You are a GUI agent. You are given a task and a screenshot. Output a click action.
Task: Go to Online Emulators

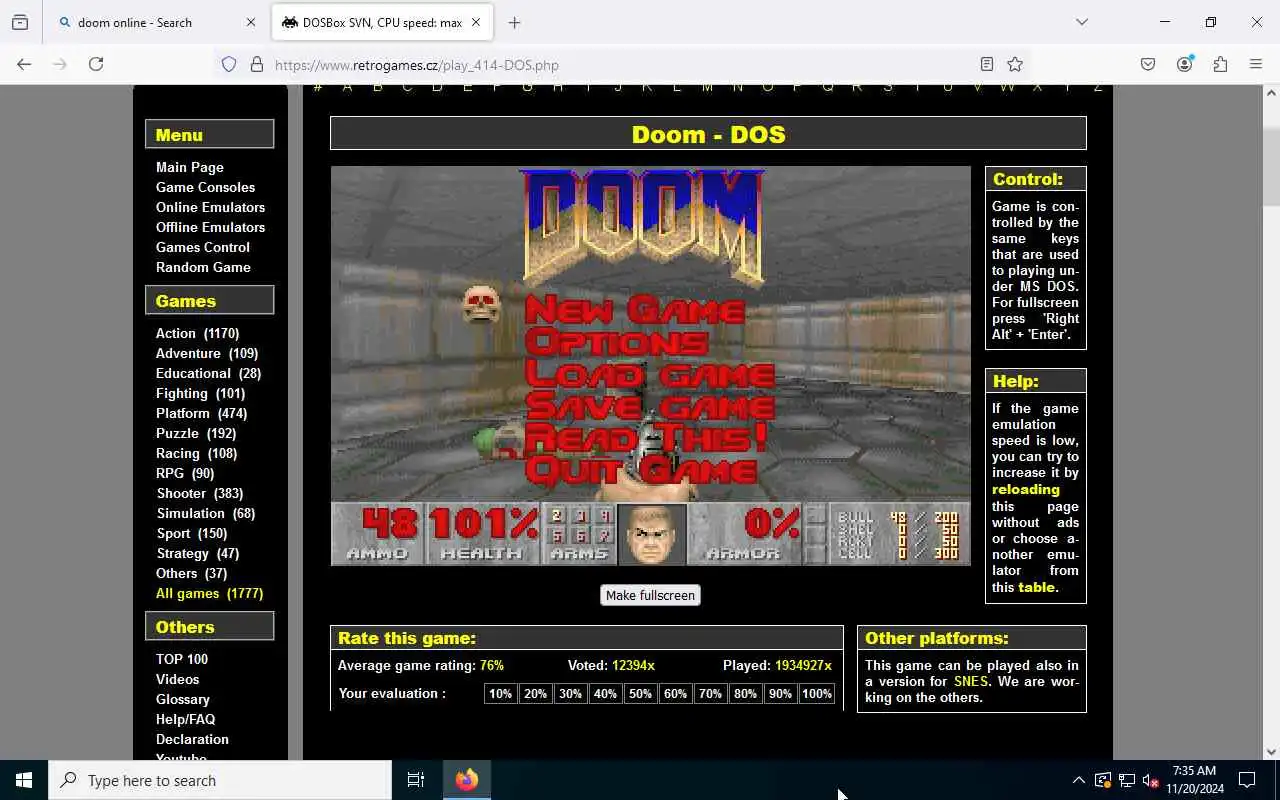210,207
